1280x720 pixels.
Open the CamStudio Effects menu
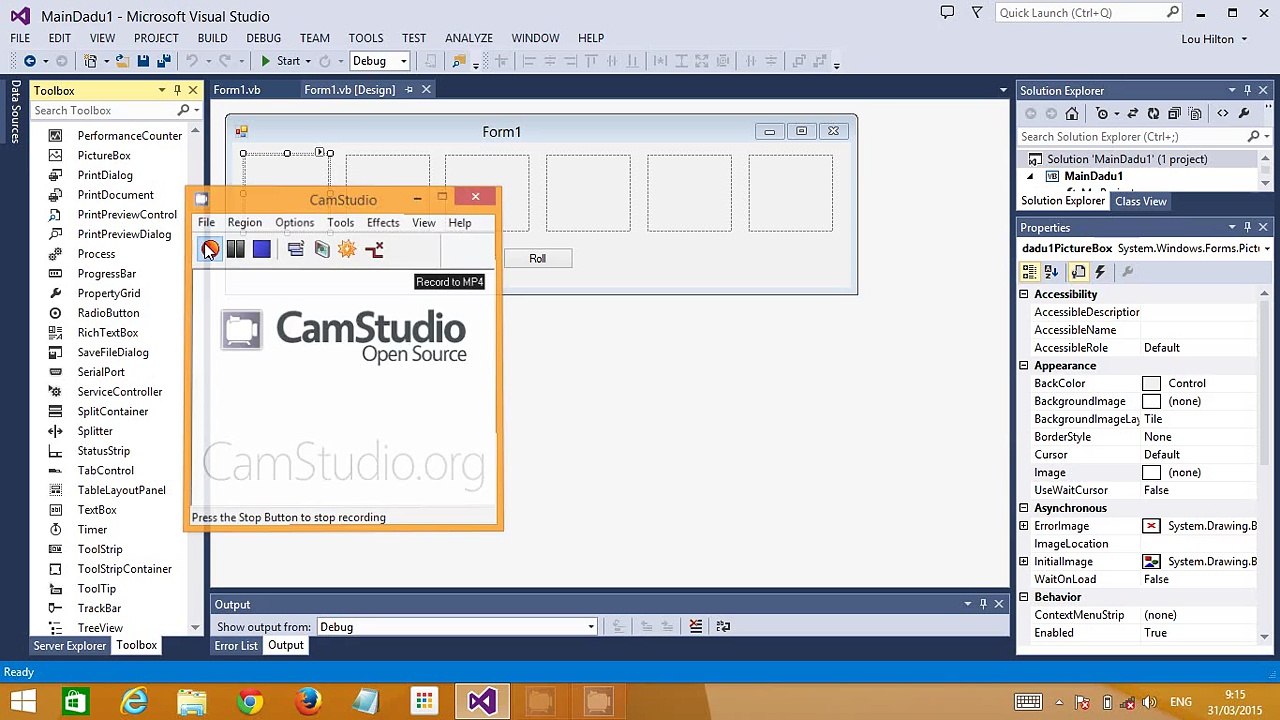pyautogui.click(x=383, y=223)
